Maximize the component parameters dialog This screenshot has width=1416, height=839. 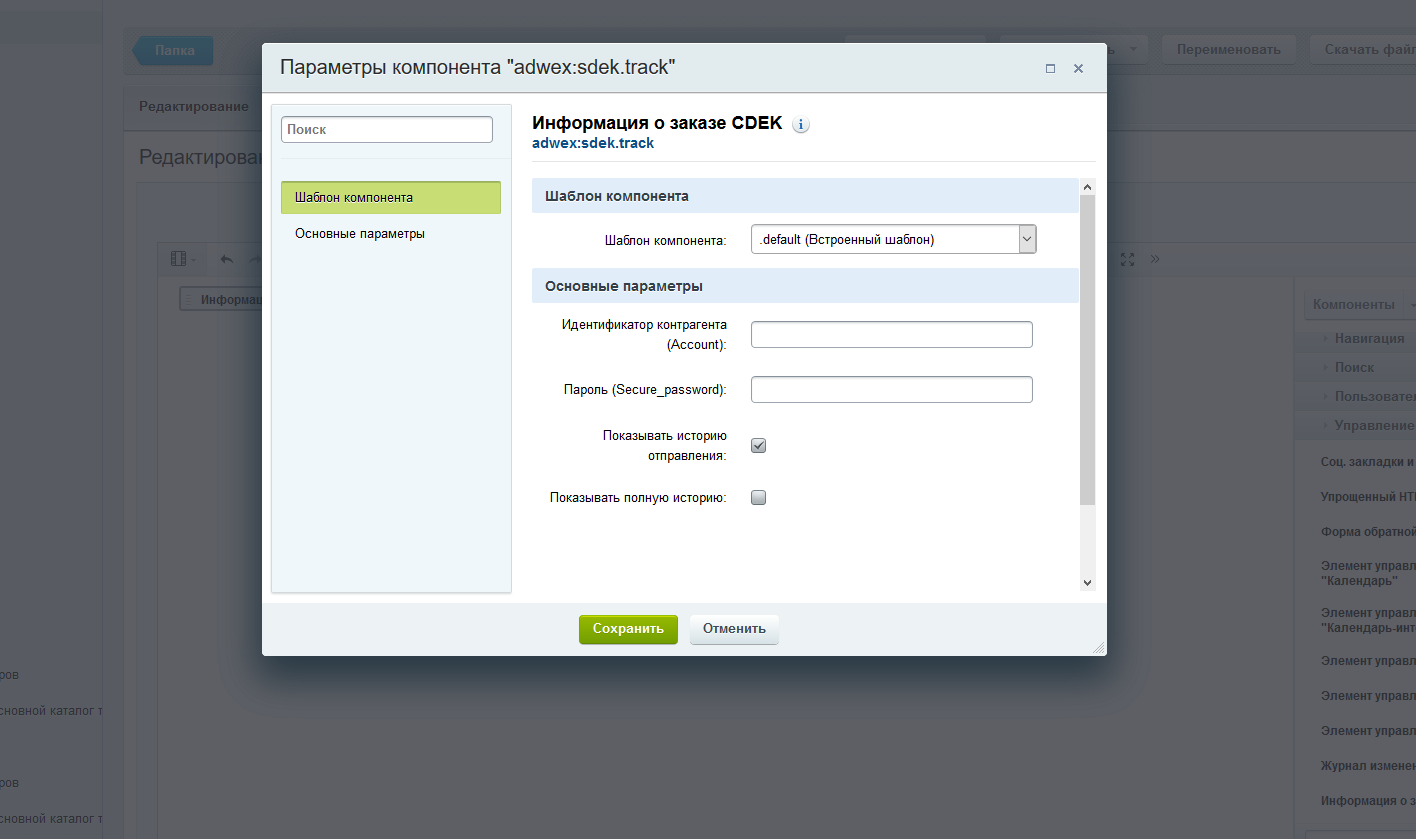1050,69
